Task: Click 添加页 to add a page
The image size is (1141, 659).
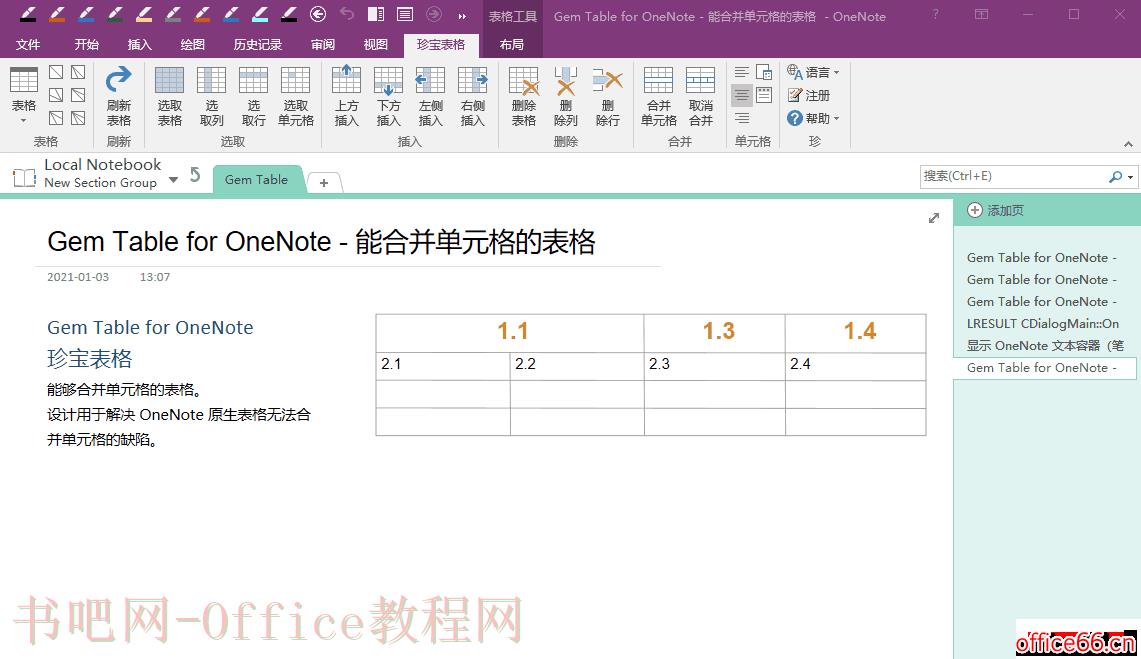Action: pos(995,210)
